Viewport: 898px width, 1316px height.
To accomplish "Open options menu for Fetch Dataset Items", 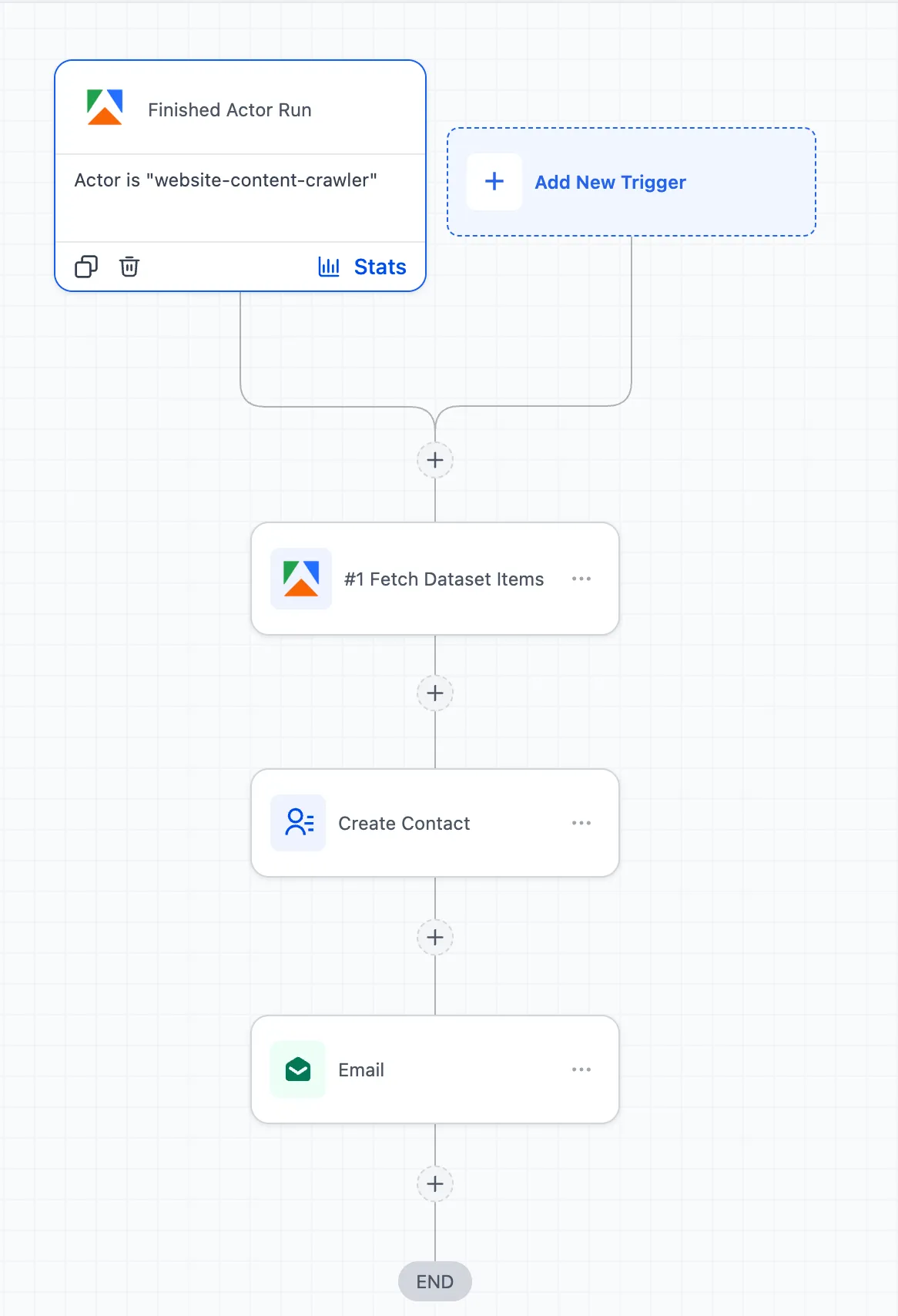I will pos(581,579).
